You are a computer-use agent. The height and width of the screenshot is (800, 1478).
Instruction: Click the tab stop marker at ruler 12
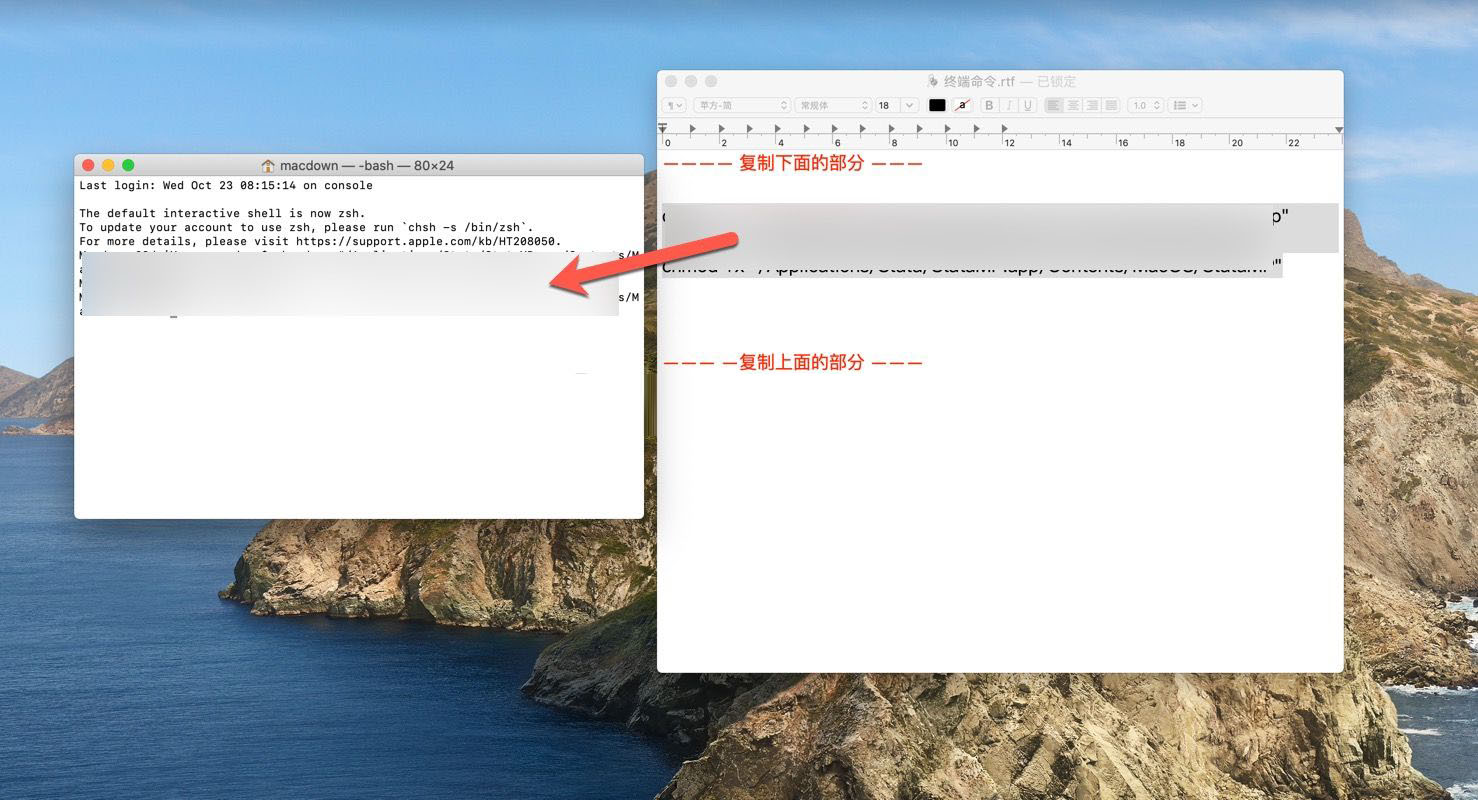point(1005,129)
